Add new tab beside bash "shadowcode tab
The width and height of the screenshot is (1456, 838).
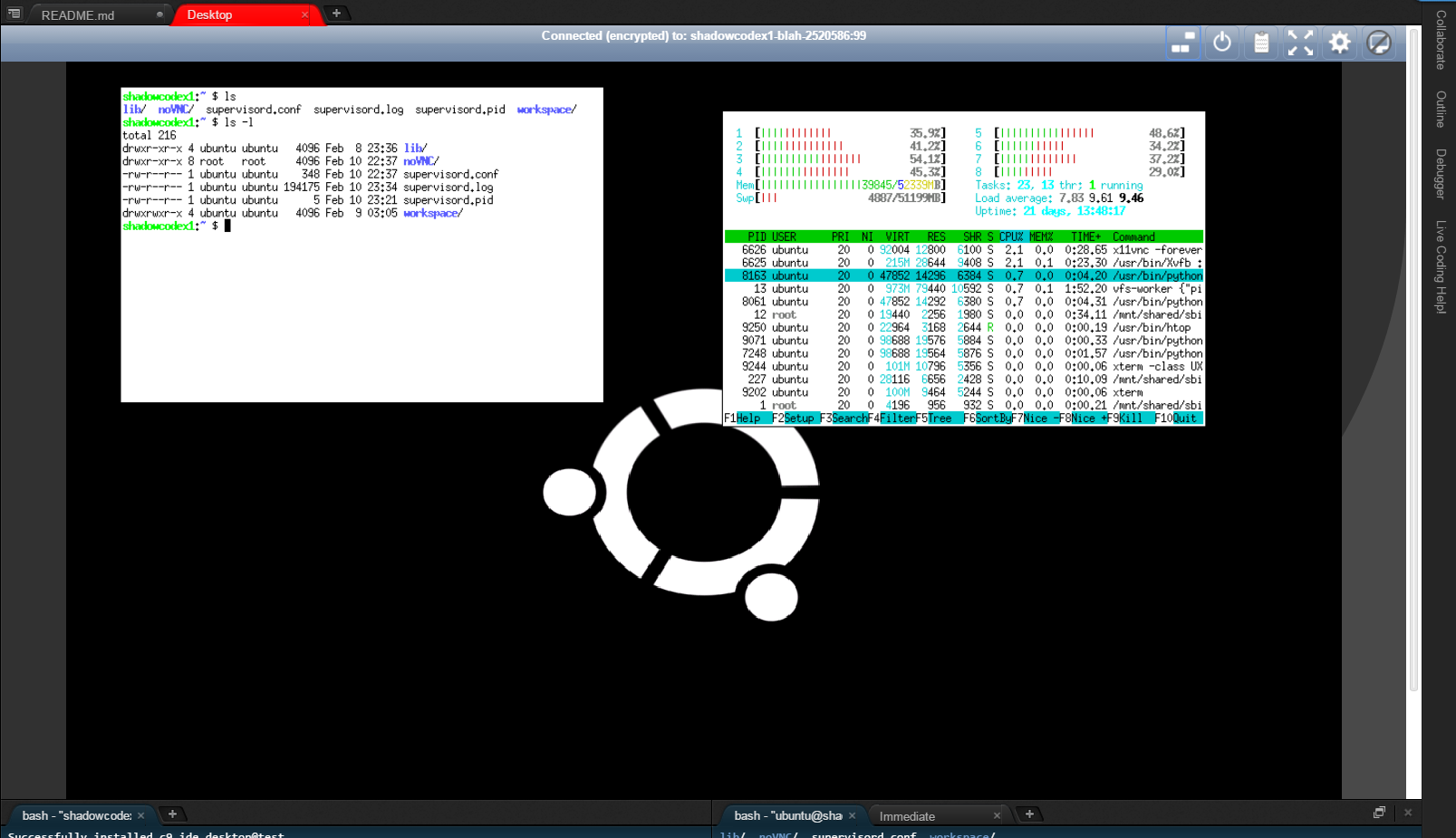172,814
